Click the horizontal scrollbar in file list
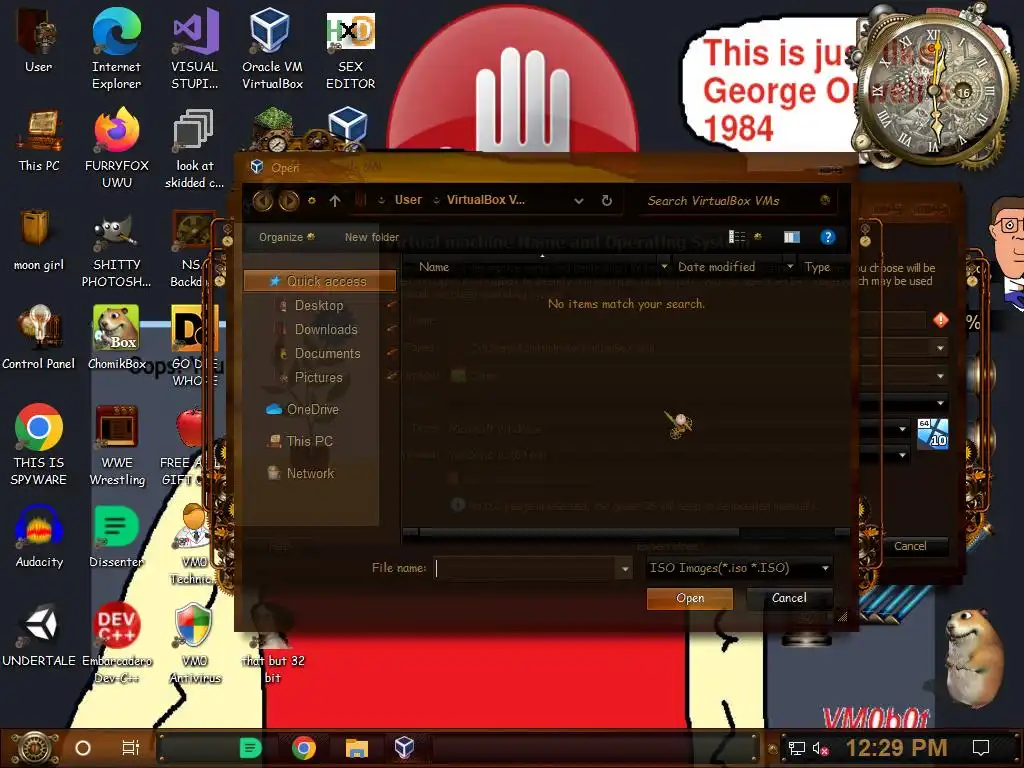Screen dimensions: 1024x768 (x=579, y=532)
